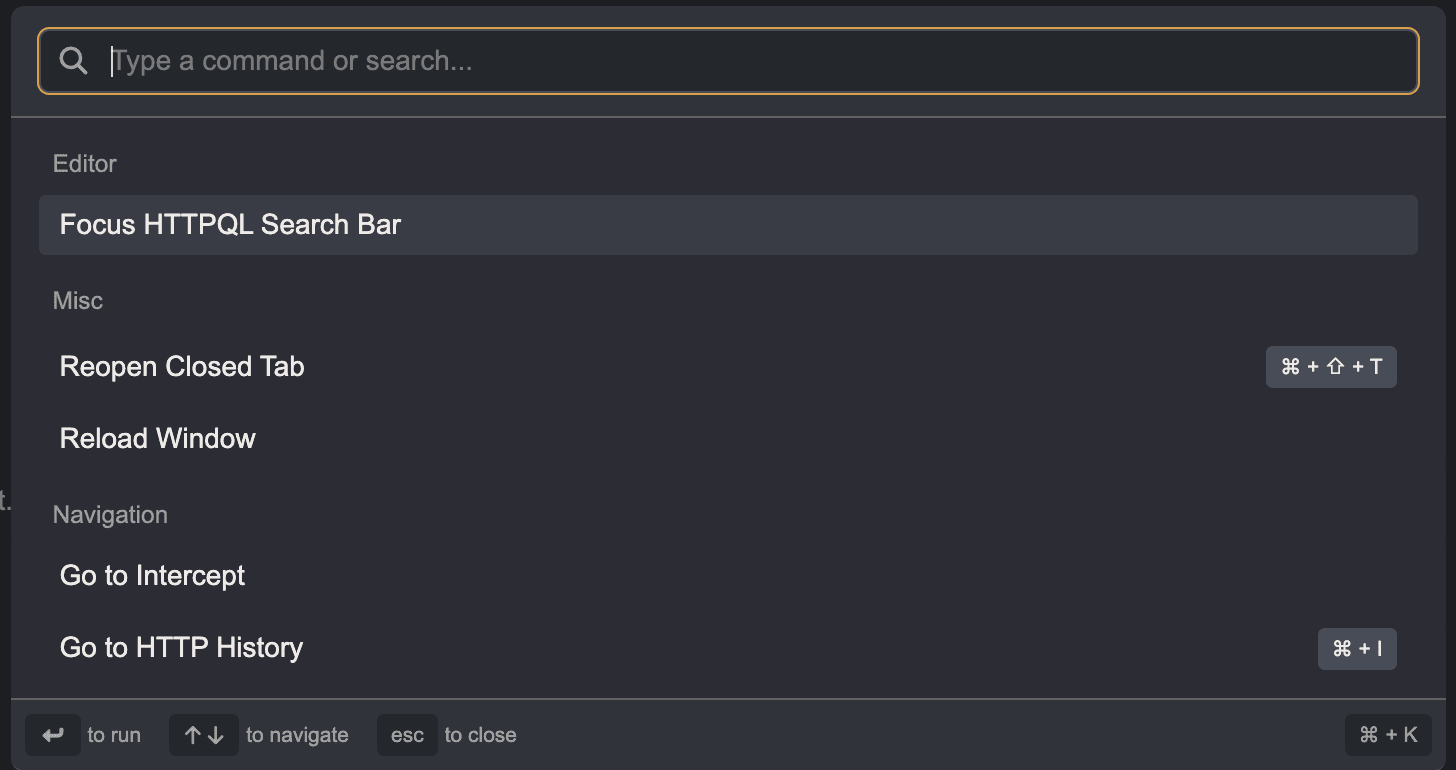Click the esc key badge
Screen dimensions: 1456x770
click(x=407, y=735)
